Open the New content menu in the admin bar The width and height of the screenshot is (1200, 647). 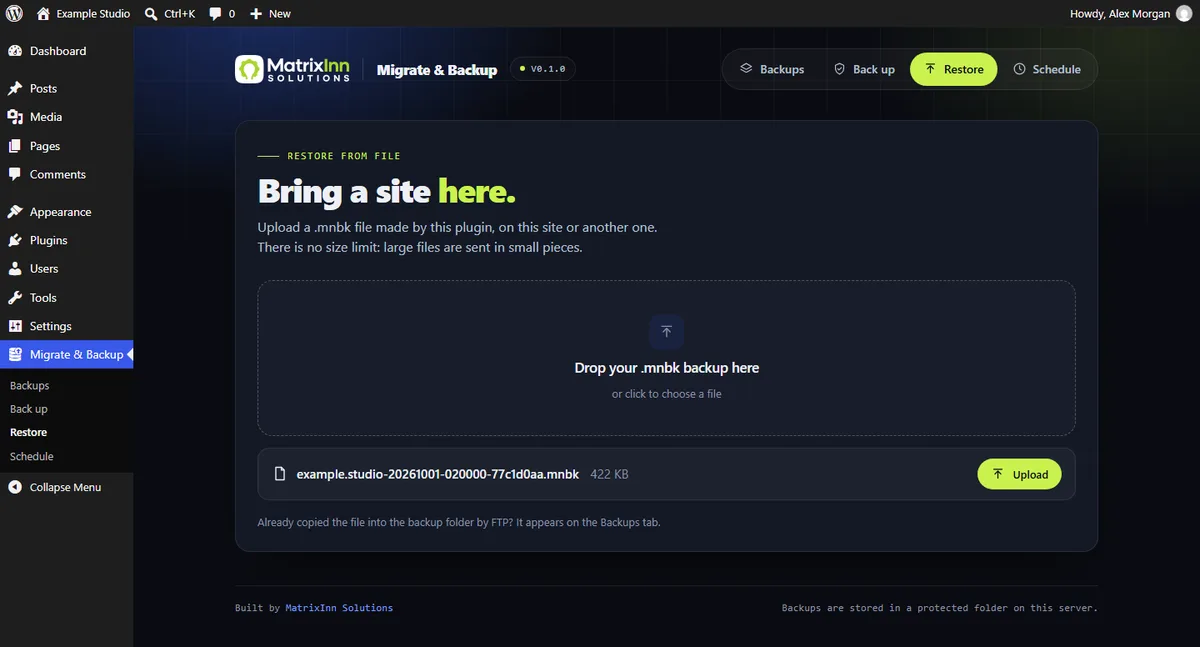270,14
